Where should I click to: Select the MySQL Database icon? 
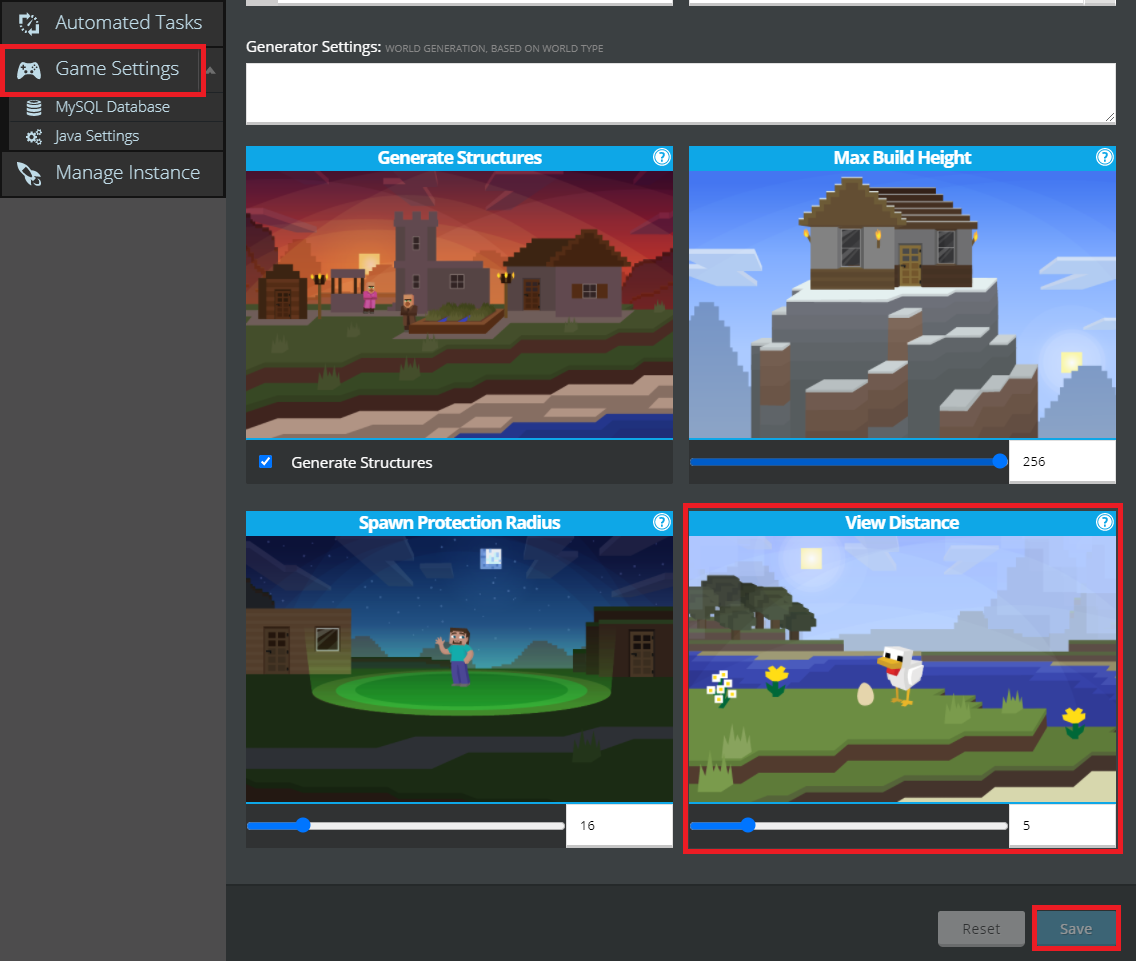point(35,106)
